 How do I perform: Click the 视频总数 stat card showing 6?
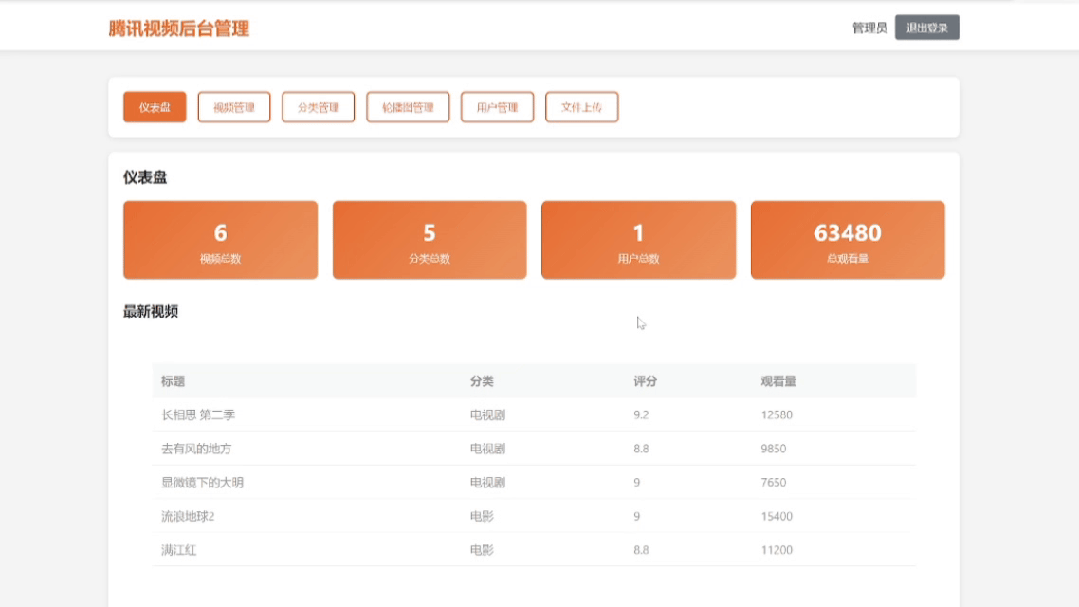pyautogui.click(x=219, y=240)
